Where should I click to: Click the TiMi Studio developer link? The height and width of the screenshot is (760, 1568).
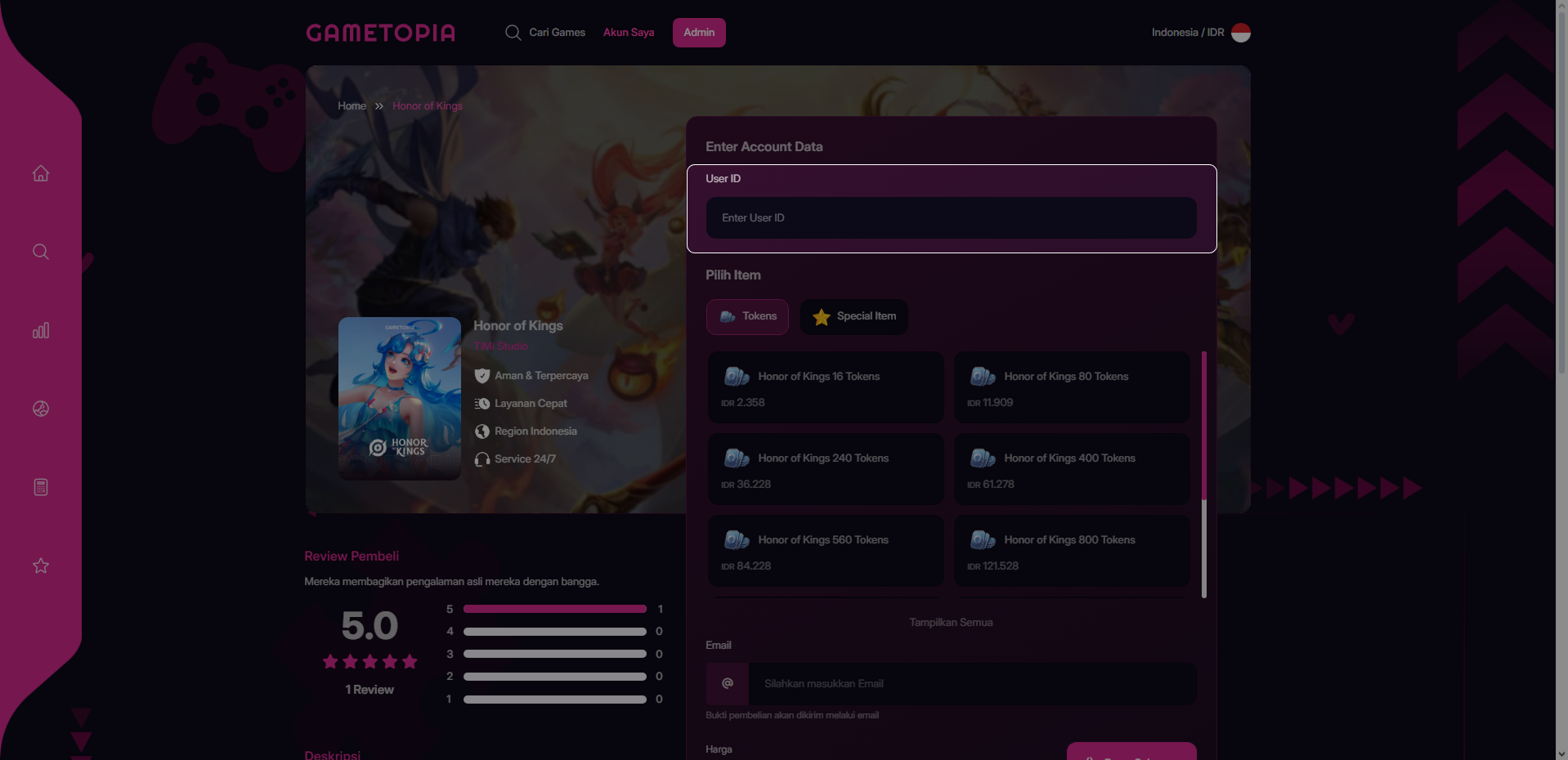501,346
